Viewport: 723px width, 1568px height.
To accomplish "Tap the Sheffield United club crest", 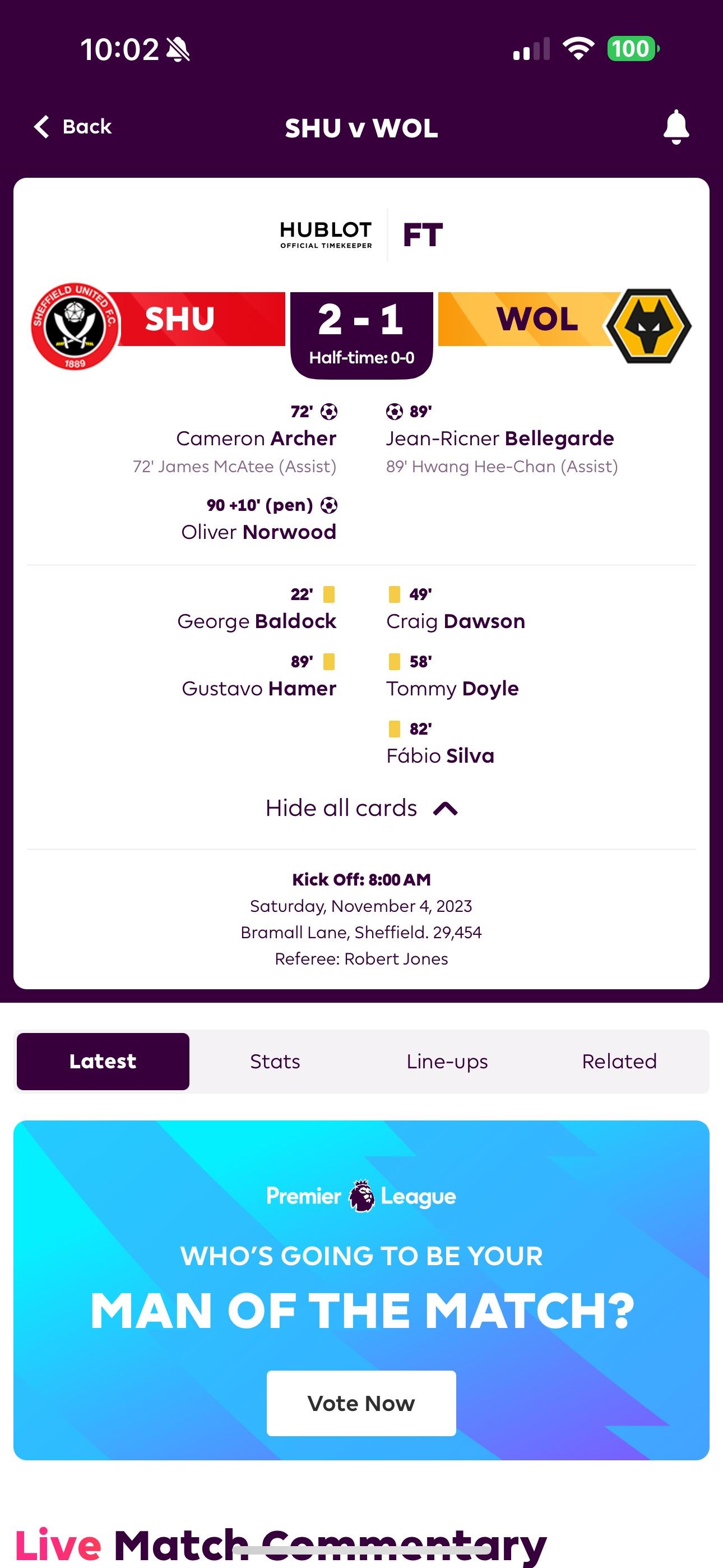I will point(76,326).
